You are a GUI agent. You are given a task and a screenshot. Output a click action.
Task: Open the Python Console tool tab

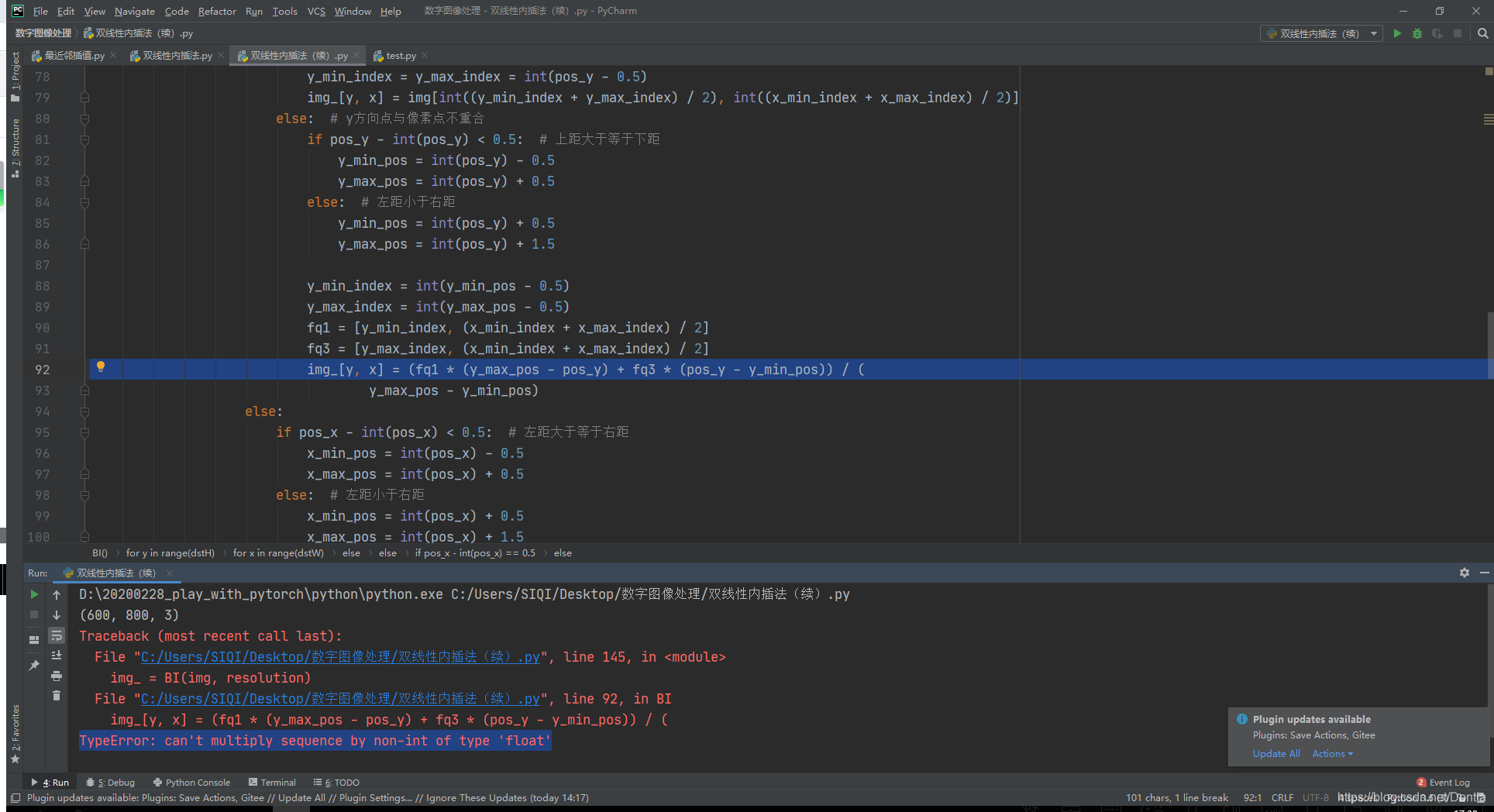(x=191, y=783)
